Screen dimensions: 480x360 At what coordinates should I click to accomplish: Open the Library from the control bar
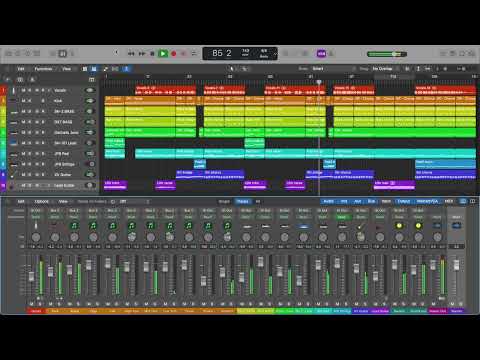click(9, 53)
